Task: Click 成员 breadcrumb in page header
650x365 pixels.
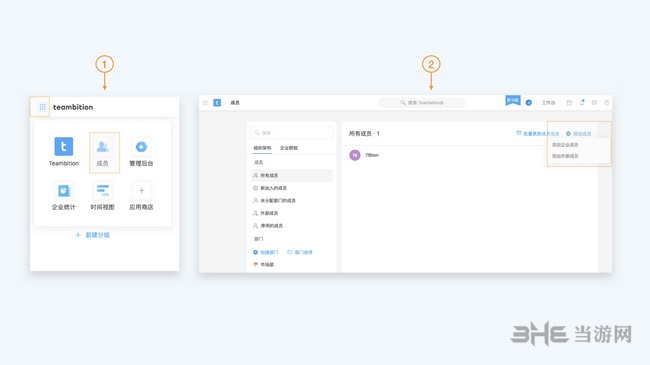Action: coord(235,102)
